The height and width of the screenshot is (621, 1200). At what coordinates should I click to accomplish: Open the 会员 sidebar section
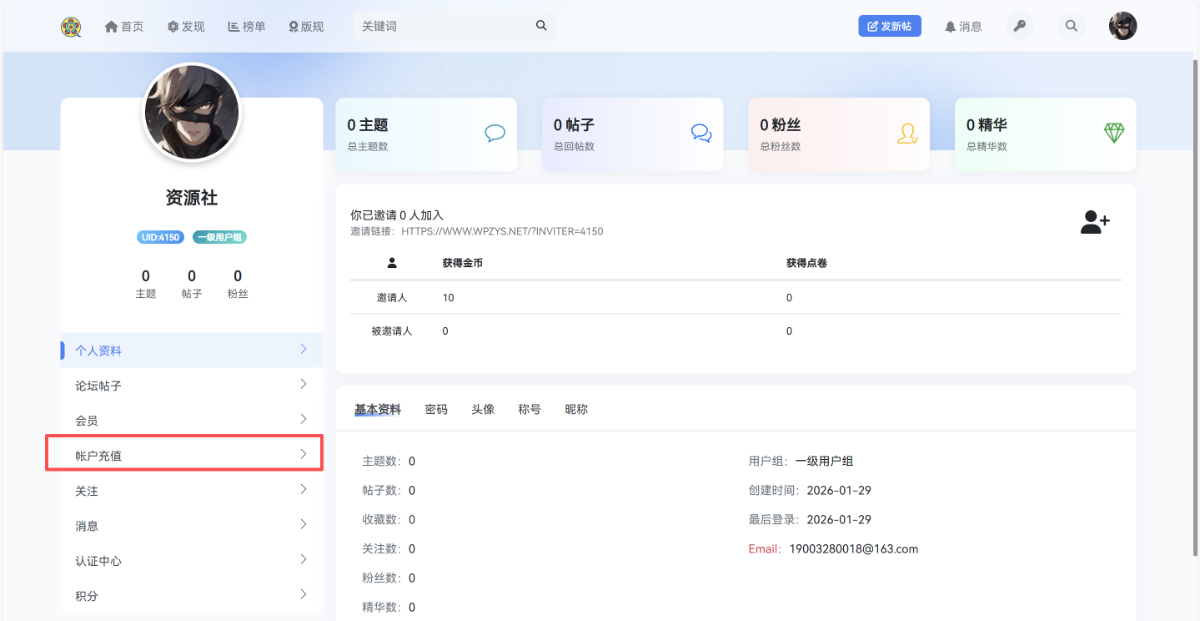click(190, 421)
